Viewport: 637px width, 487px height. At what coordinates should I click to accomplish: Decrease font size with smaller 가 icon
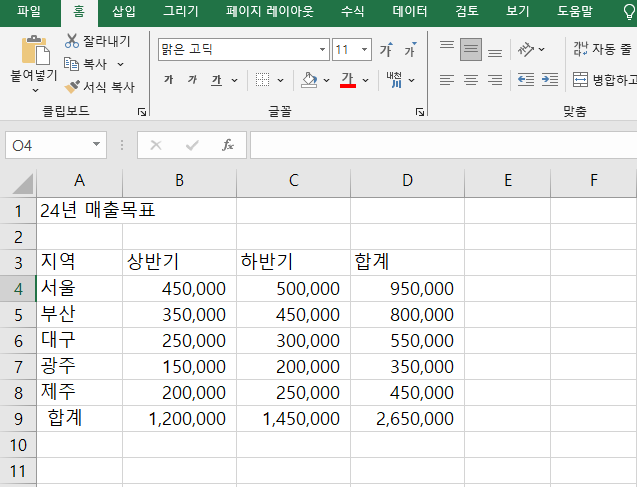coord(410,50)
